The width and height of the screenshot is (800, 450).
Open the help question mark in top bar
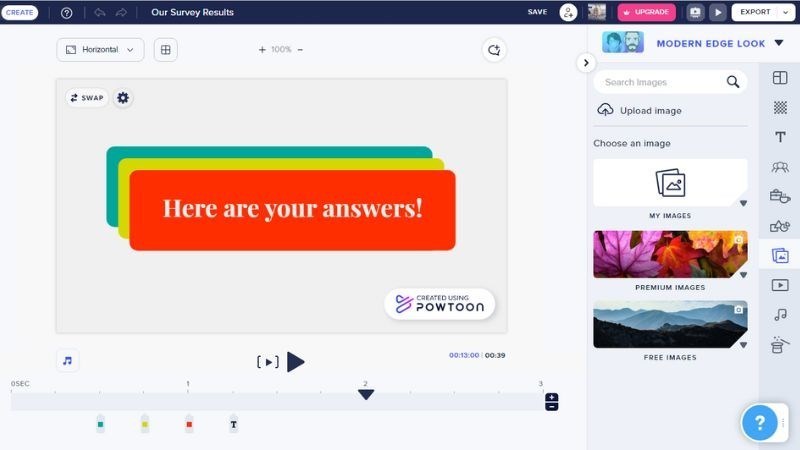click(x=66, y=13)
